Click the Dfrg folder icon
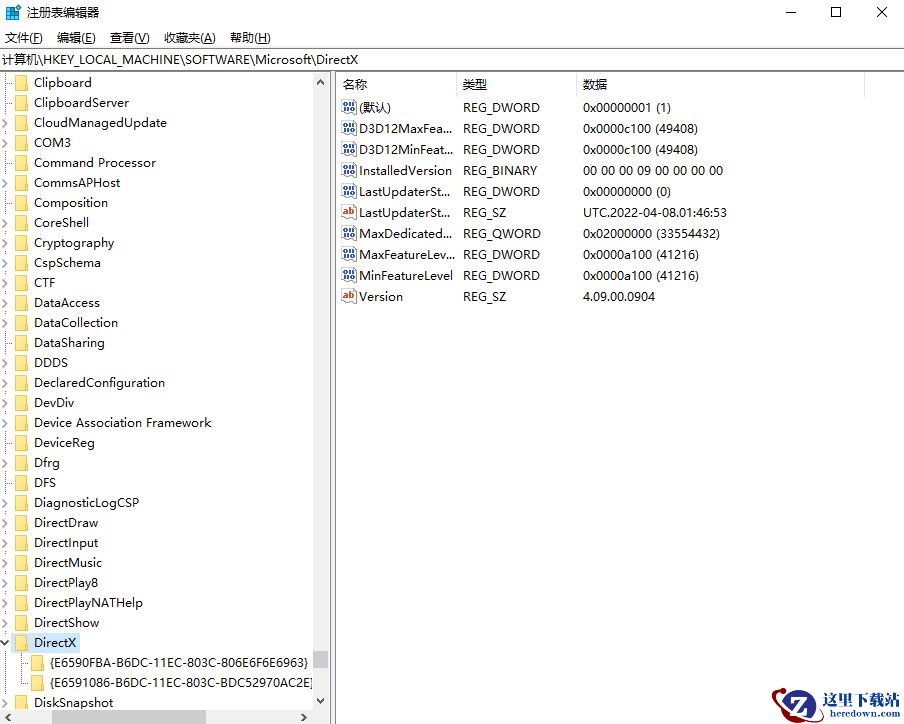 [x=21, y=463]
